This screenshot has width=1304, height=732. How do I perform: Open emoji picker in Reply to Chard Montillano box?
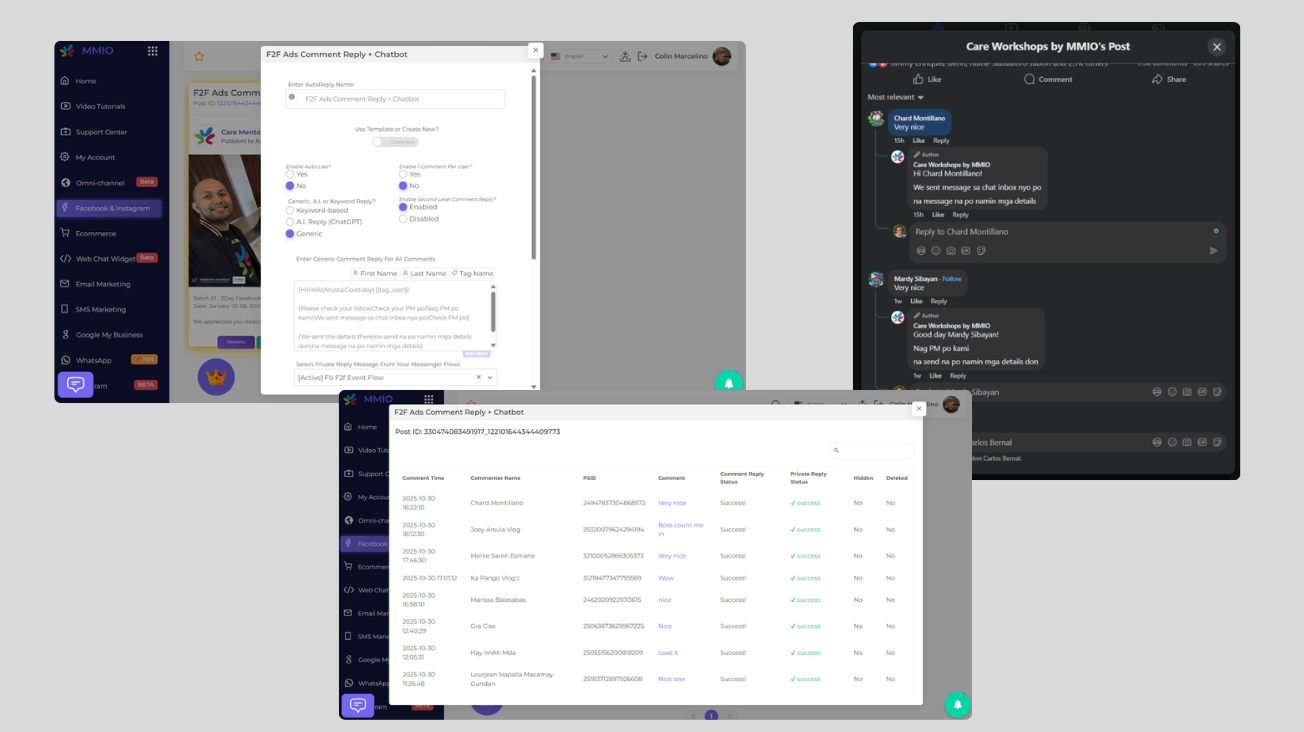[x=936, y=251]
